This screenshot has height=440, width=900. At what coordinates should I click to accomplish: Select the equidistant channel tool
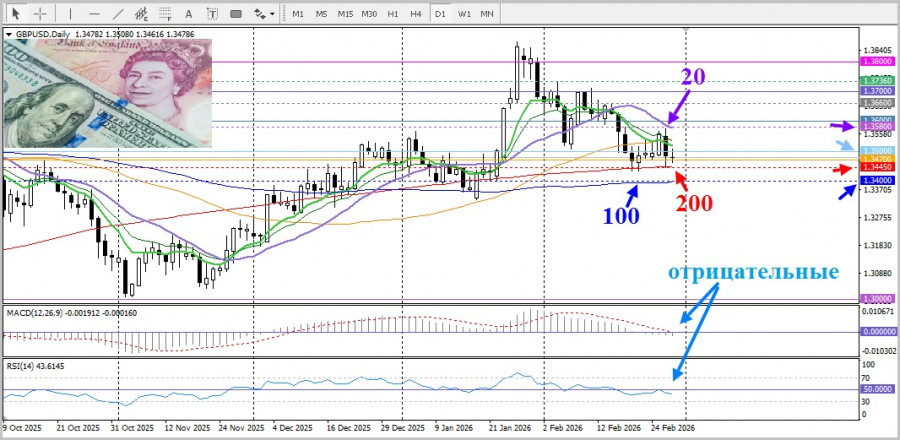[x=142, y=14]
